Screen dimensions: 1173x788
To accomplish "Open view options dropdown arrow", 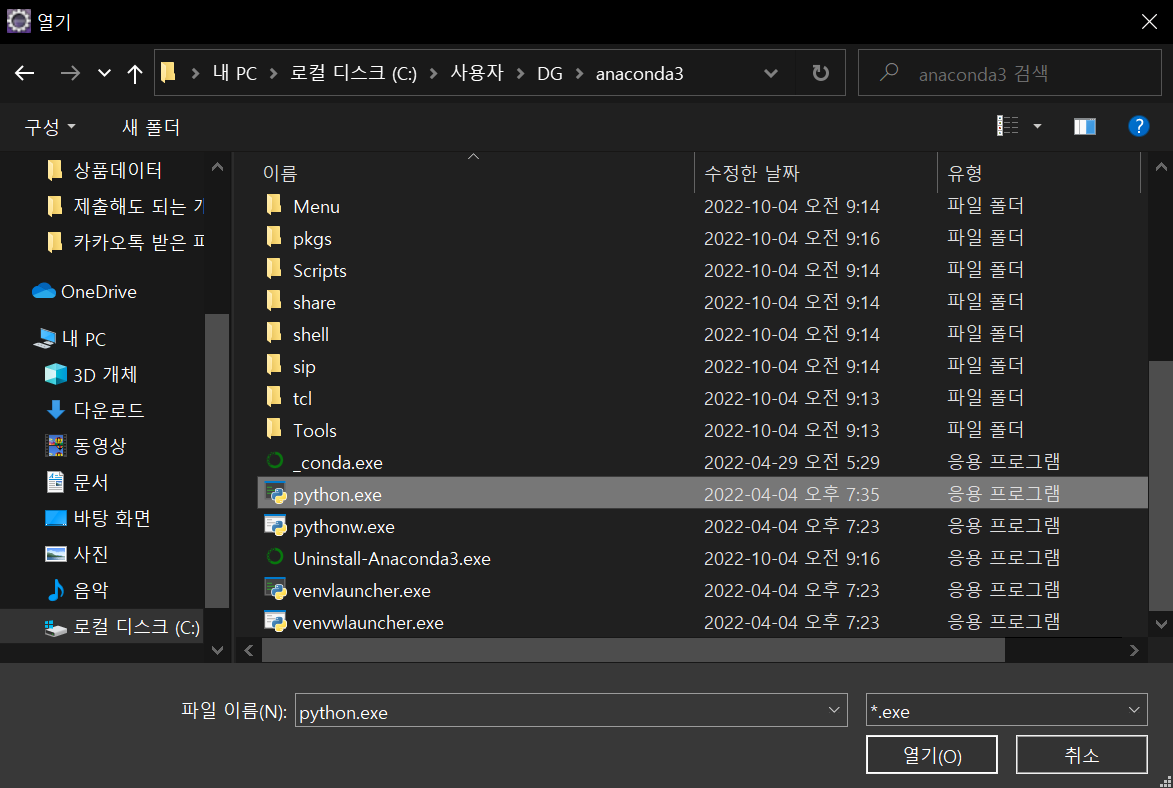I will (1037, 126).
